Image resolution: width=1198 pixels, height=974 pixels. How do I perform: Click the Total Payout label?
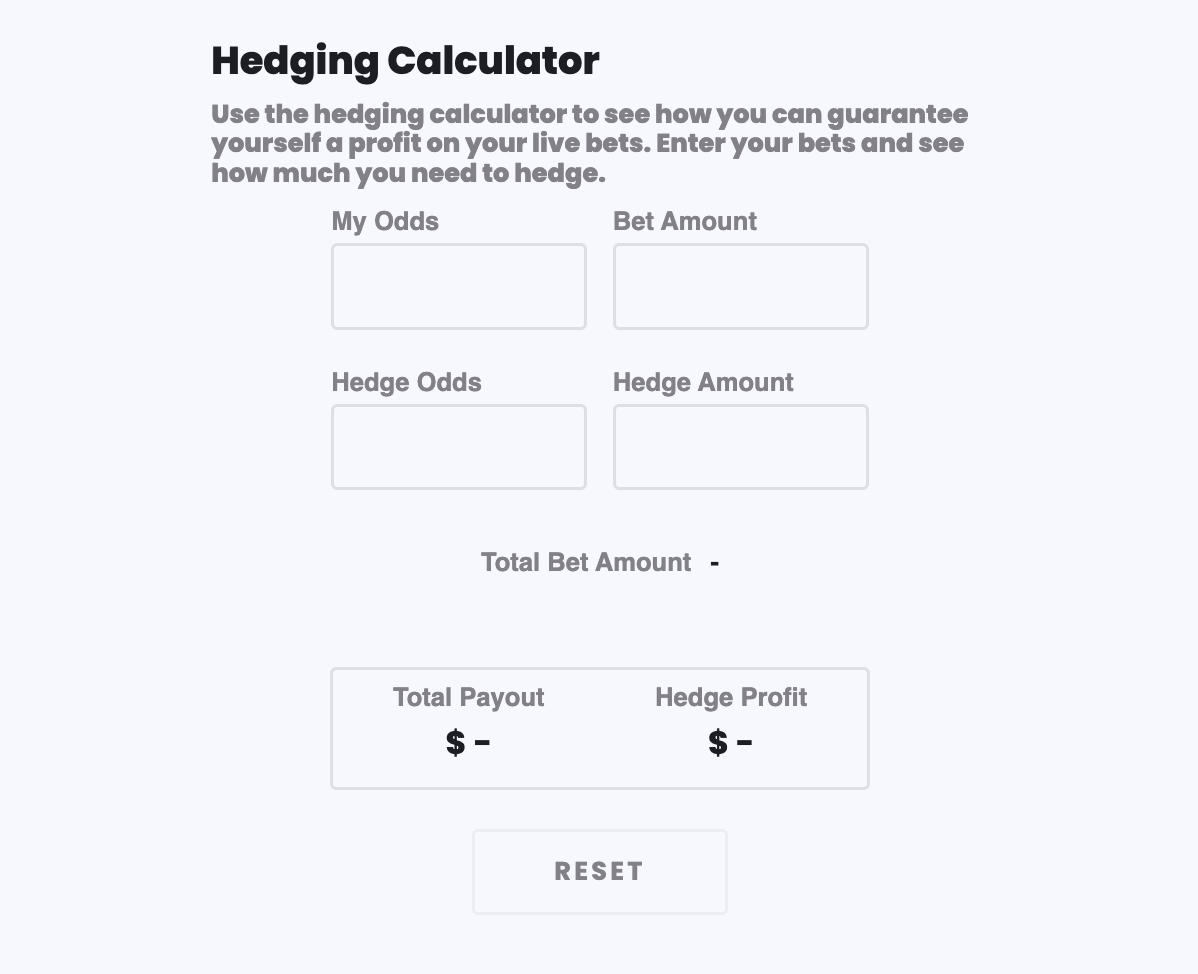click(468, 697)
